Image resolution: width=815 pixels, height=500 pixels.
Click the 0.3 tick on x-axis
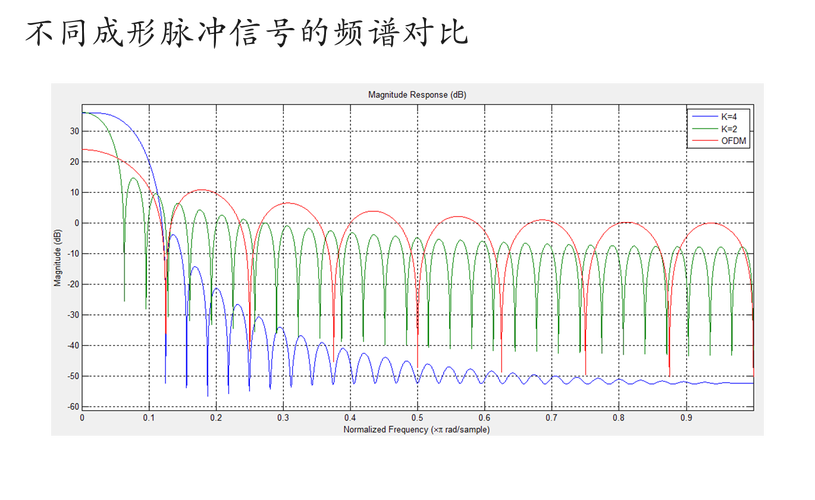tap(283, 417)
